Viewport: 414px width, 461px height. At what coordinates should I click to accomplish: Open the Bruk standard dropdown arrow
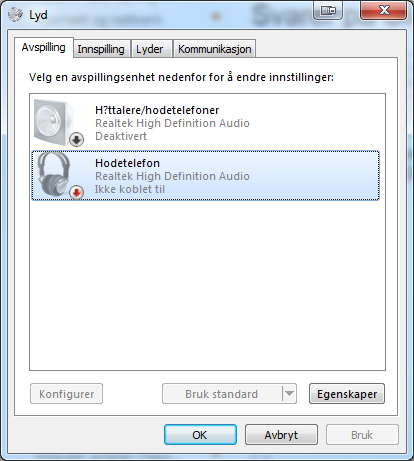point(289,394)
